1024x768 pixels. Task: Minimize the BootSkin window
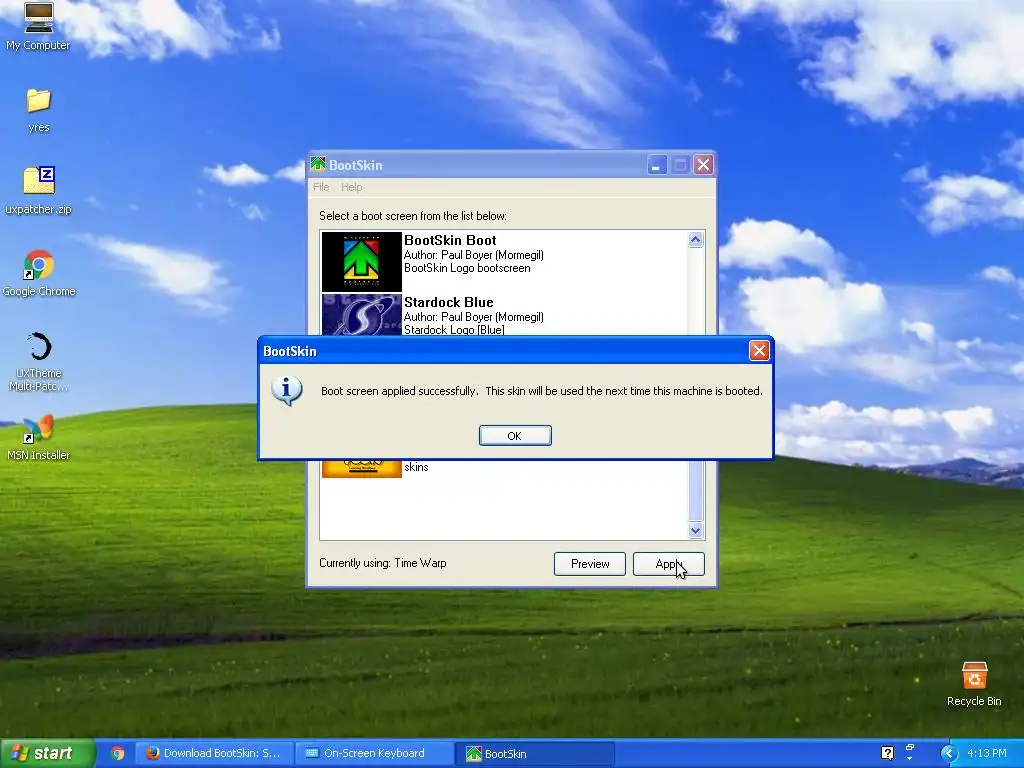tap(657, 165)
